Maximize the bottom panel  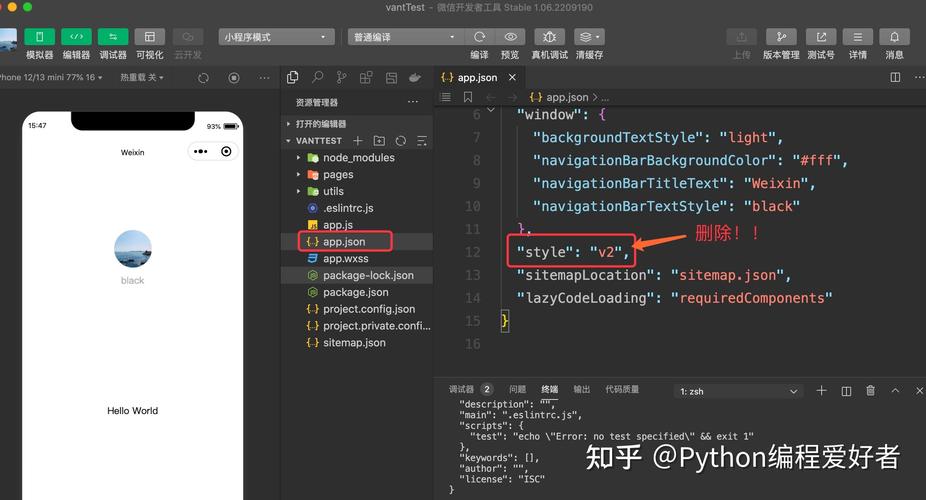pos(895,391)
